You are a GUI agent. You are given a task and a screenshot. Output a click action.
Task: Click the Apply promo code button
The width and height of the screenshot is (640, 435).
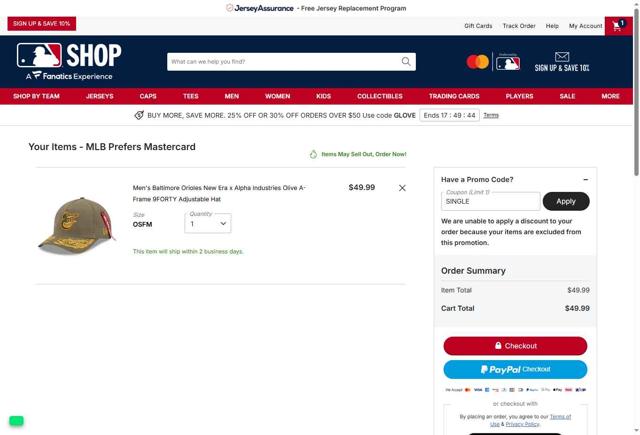coord(566,201)
